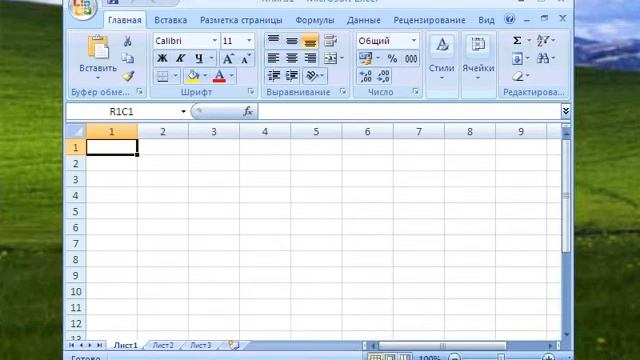Switch to the Главная tab
Image resolution: width=640 pixels, height=360 pixels.
click(x=125, y=20)
